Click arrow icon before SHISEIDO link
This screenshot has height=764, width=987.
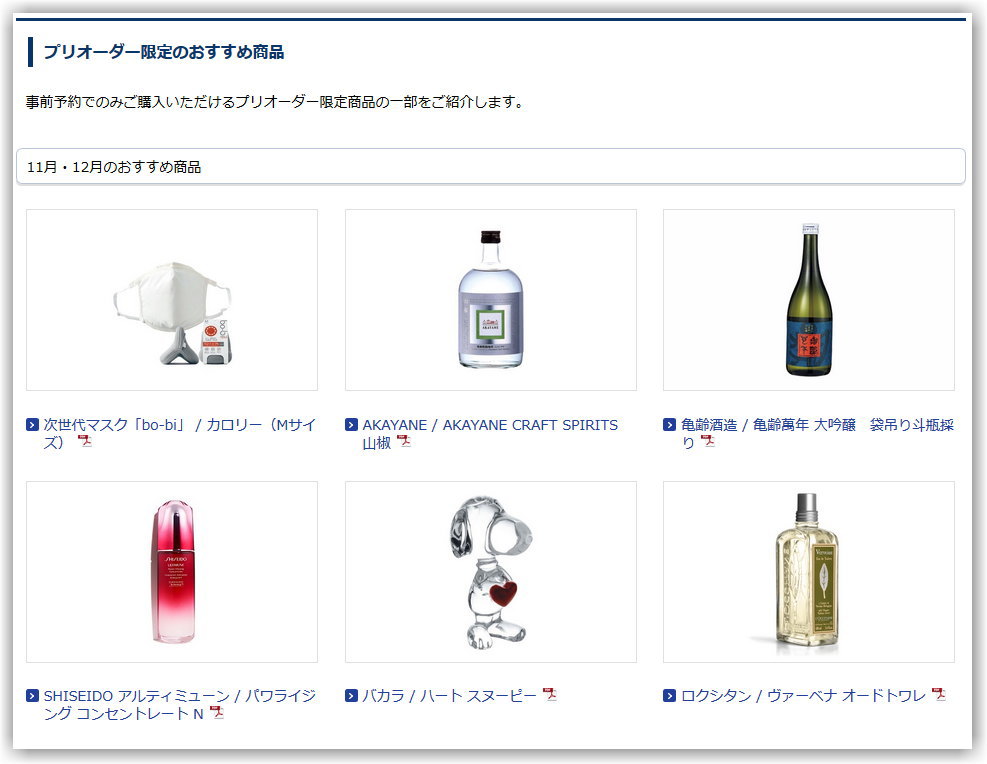click(x=33, y=695)
